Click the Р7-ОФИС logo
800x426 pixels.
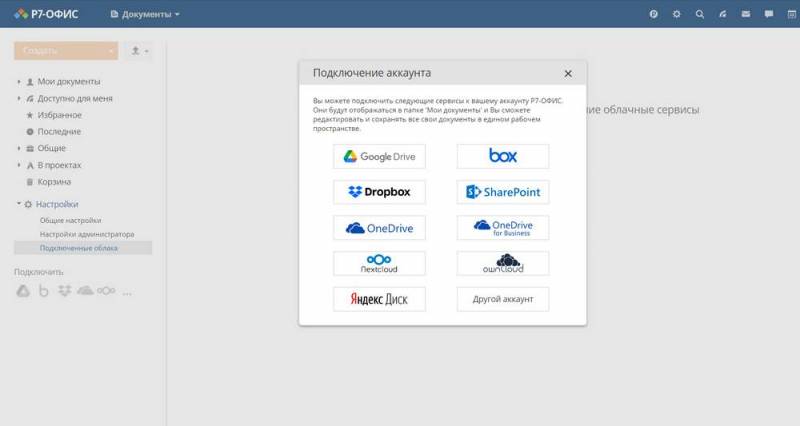(46, 14)
